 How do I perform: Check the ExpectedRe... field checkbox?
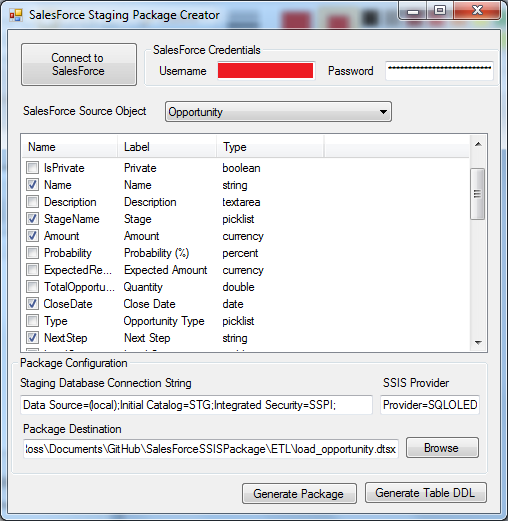tap(32, 269)
